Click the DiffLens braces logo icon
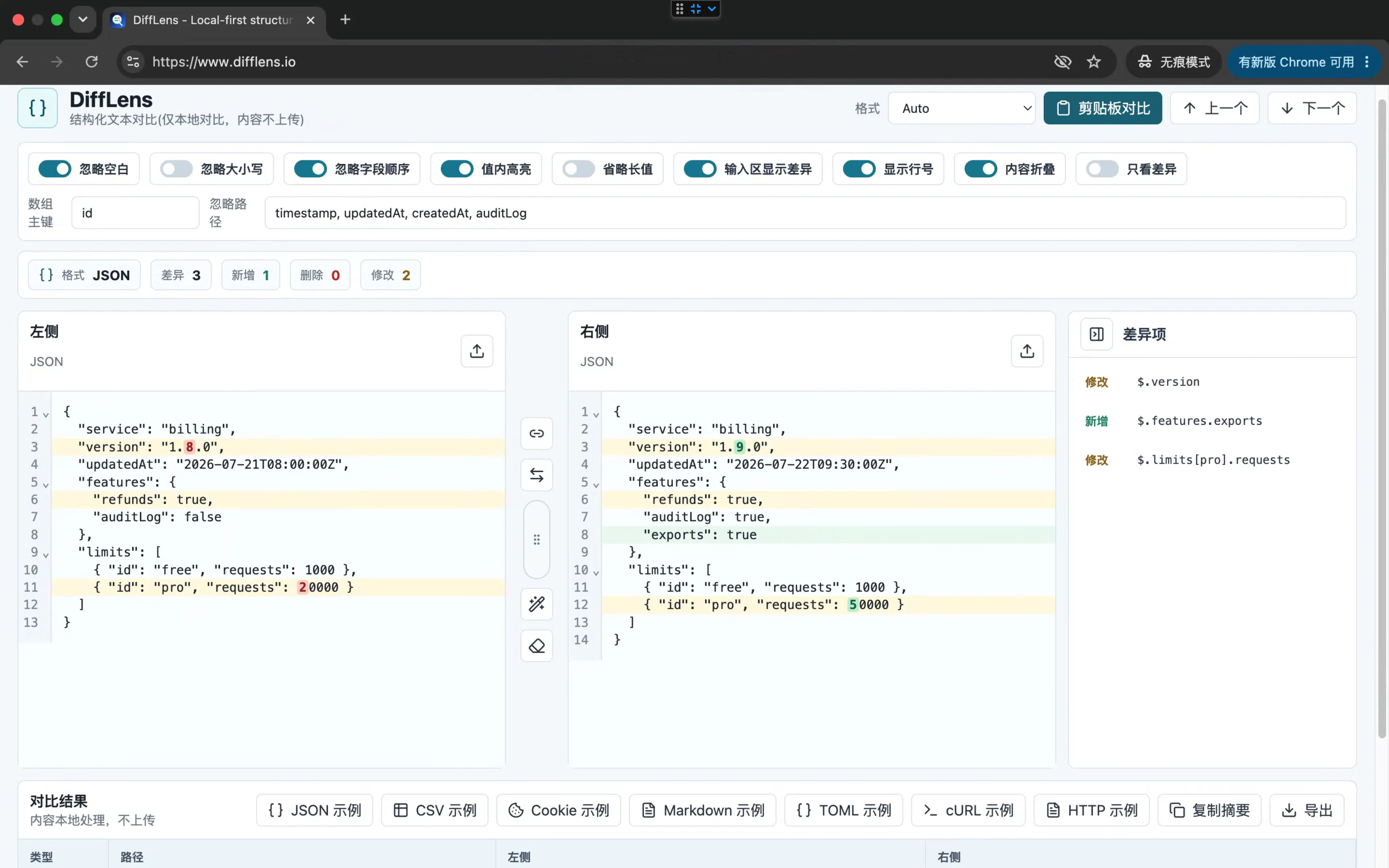1389x868 pixels. click(x=38, y=108)
